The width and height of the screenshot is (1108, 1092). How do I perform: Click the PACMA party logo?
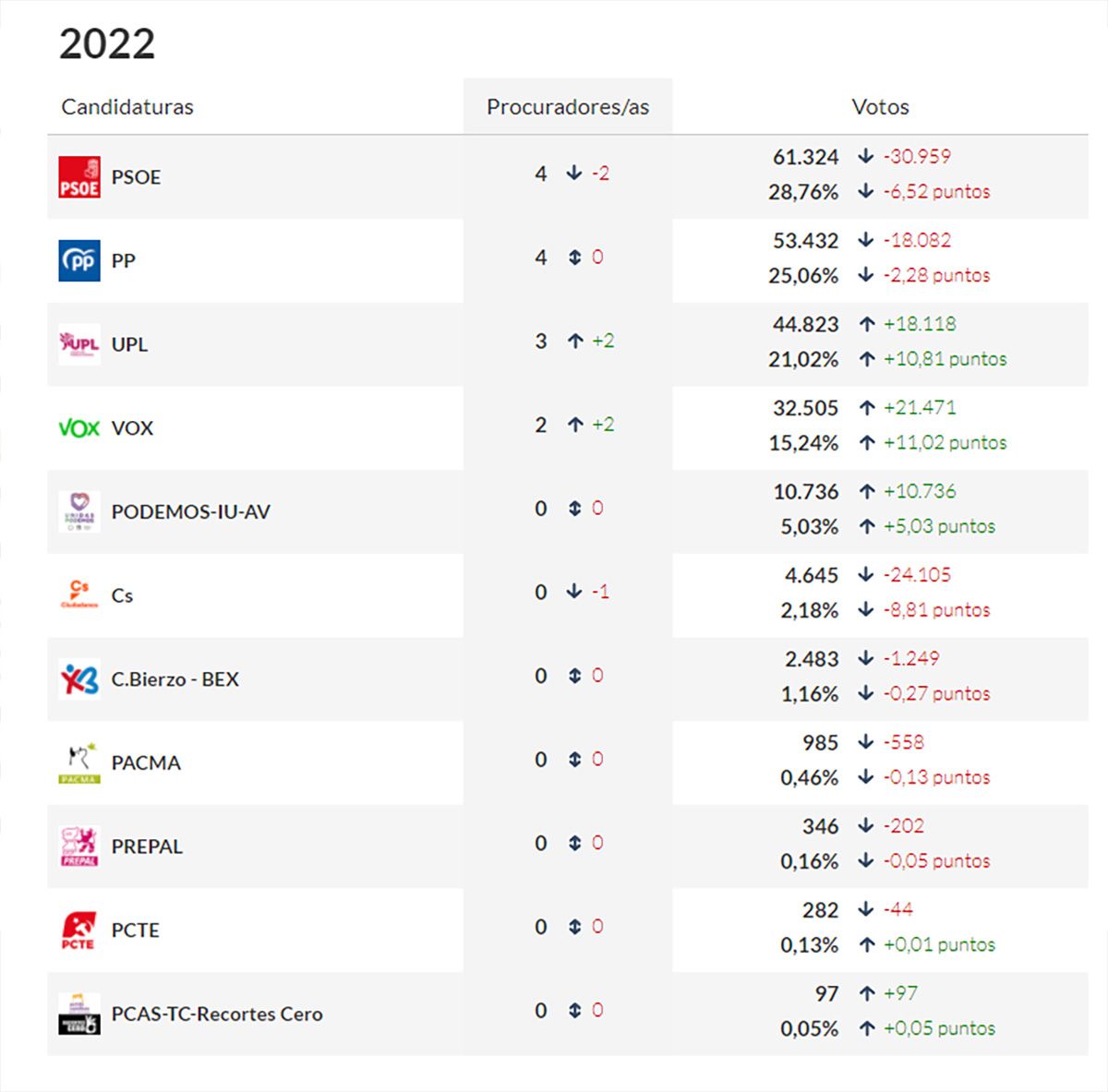coord(79,762)
